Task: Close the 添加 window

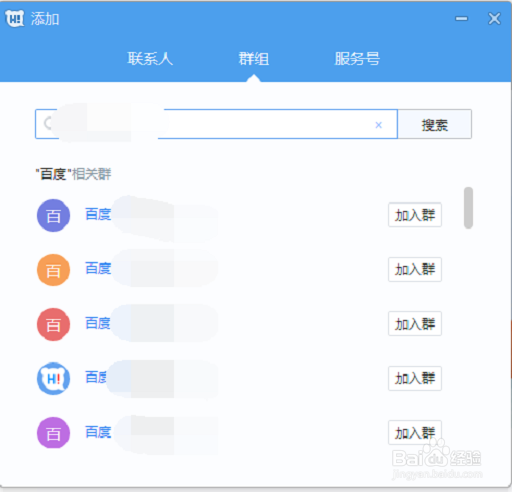Action: point(494,19)
